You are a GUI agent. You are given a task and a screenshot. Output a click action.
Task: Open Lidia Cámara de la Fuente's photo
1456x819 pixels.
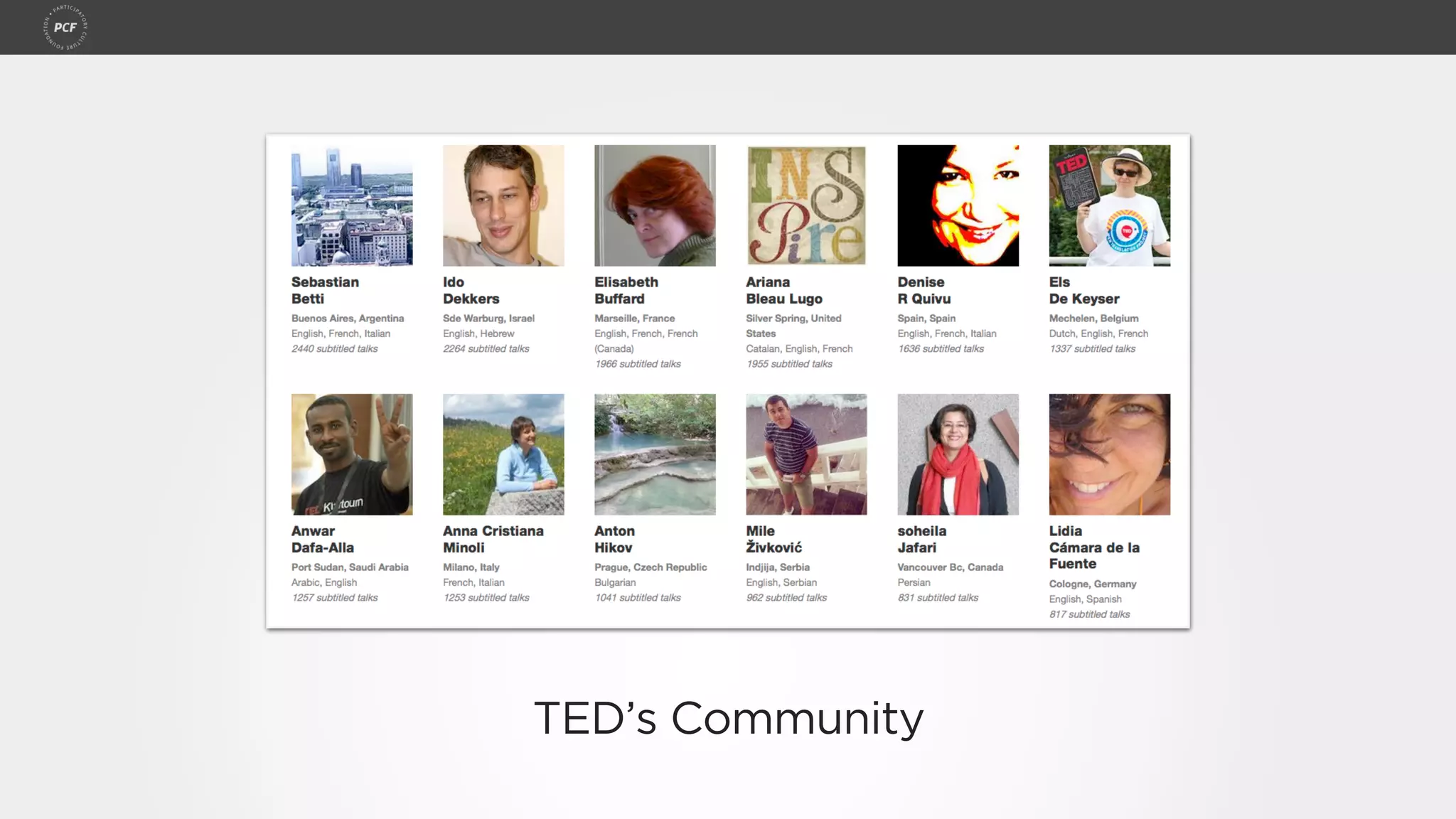(x=1110, y=454)
